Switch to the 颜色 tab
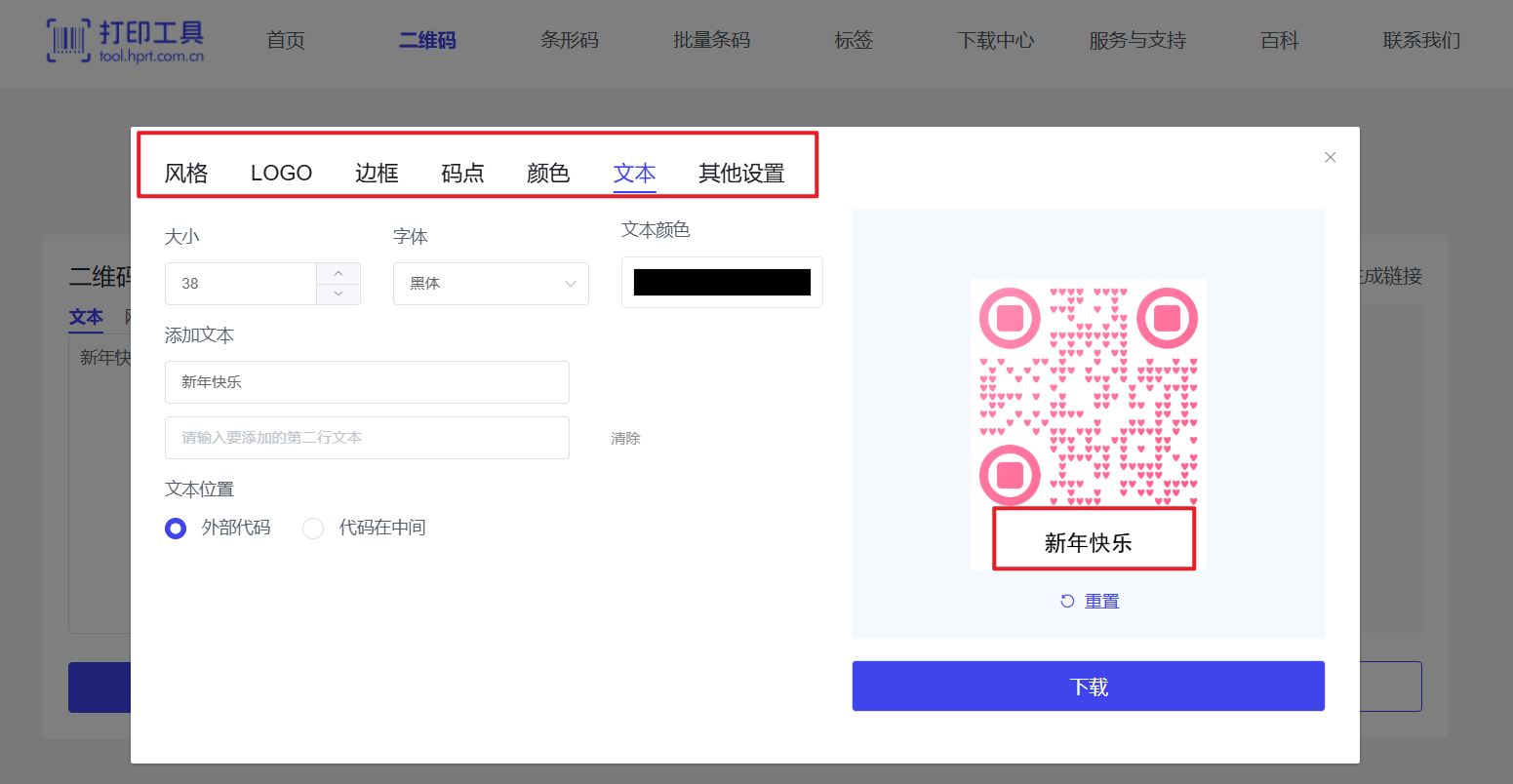 point(548,174)
